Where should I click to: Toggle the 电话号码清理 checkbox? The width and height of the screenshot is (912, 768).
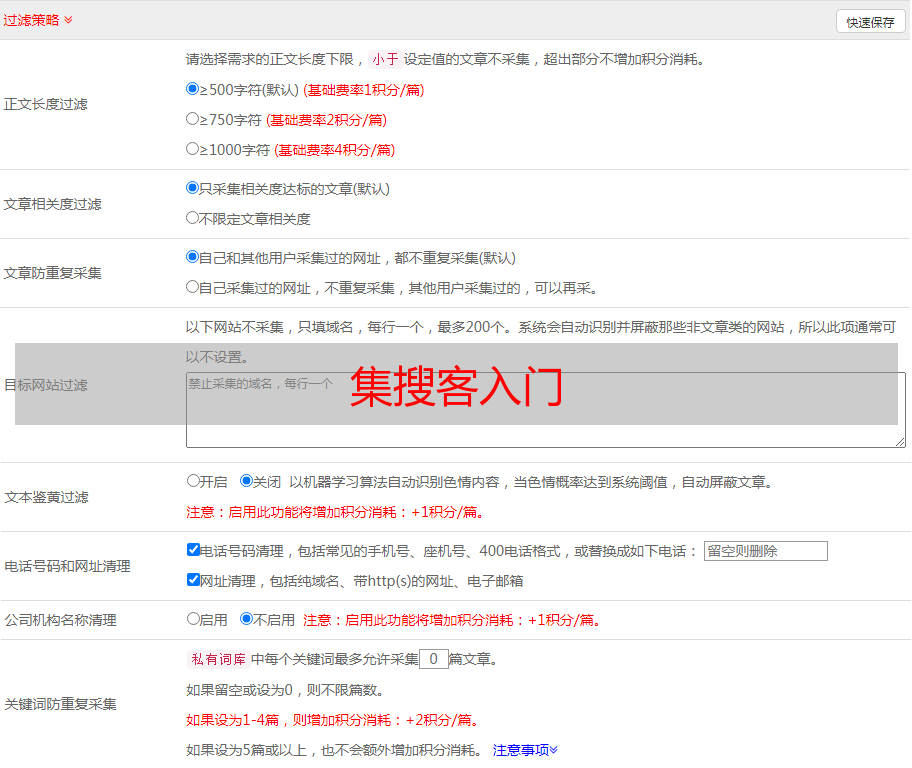[x=194, y=550]
